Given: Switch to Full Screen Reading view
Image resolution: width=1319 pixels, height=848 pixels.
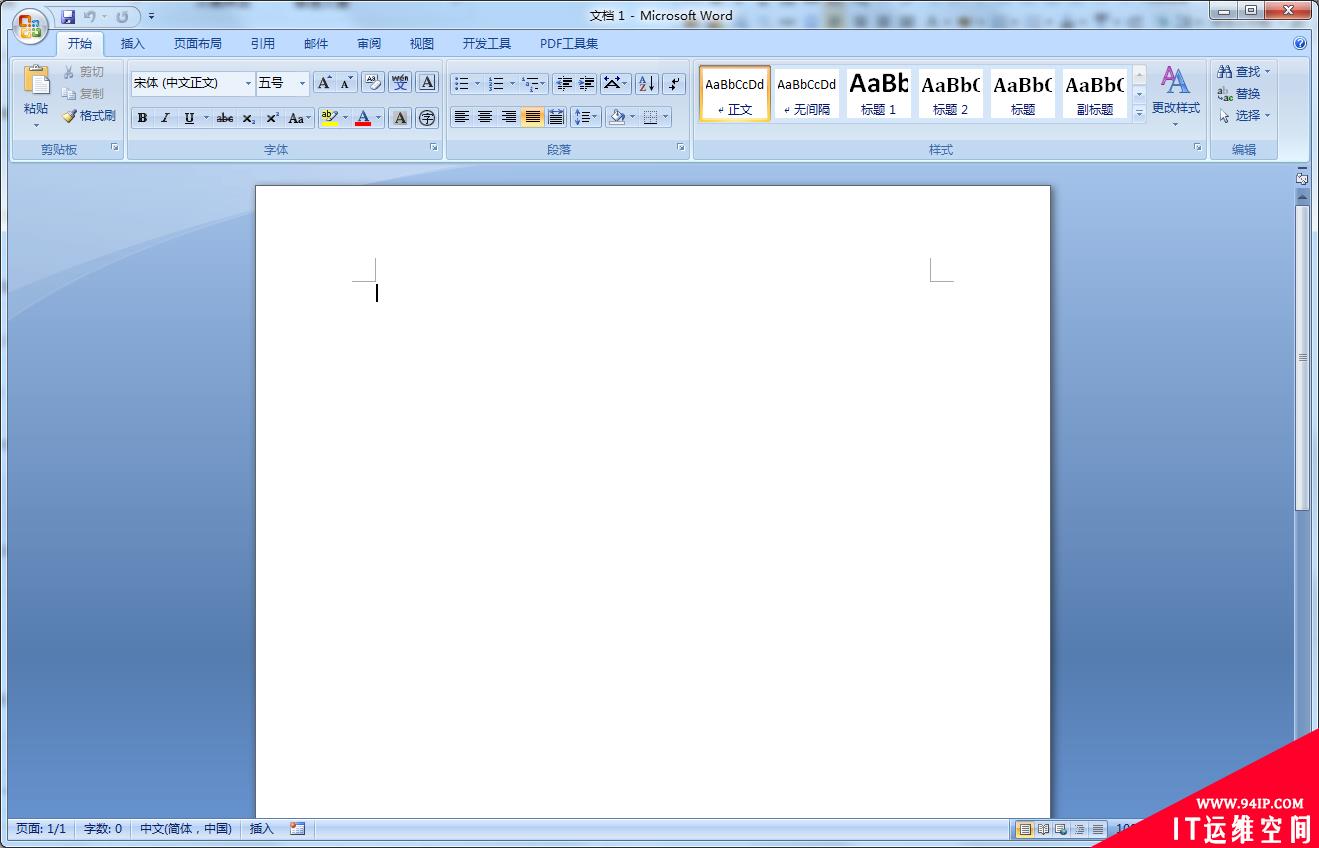Looking at the screenshot, I should pyautogui.click(x=1043, y=829).
